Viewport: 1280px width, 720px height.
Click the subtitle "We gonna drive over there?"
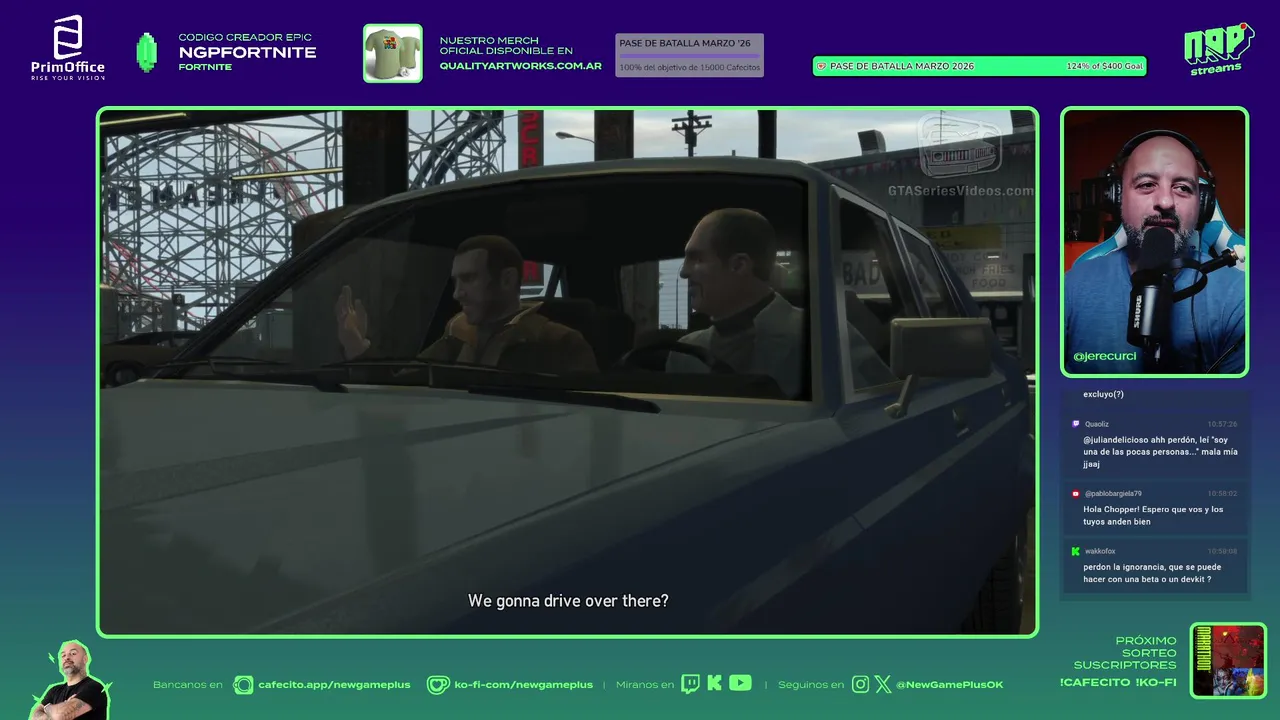click(x=568, y=601)
